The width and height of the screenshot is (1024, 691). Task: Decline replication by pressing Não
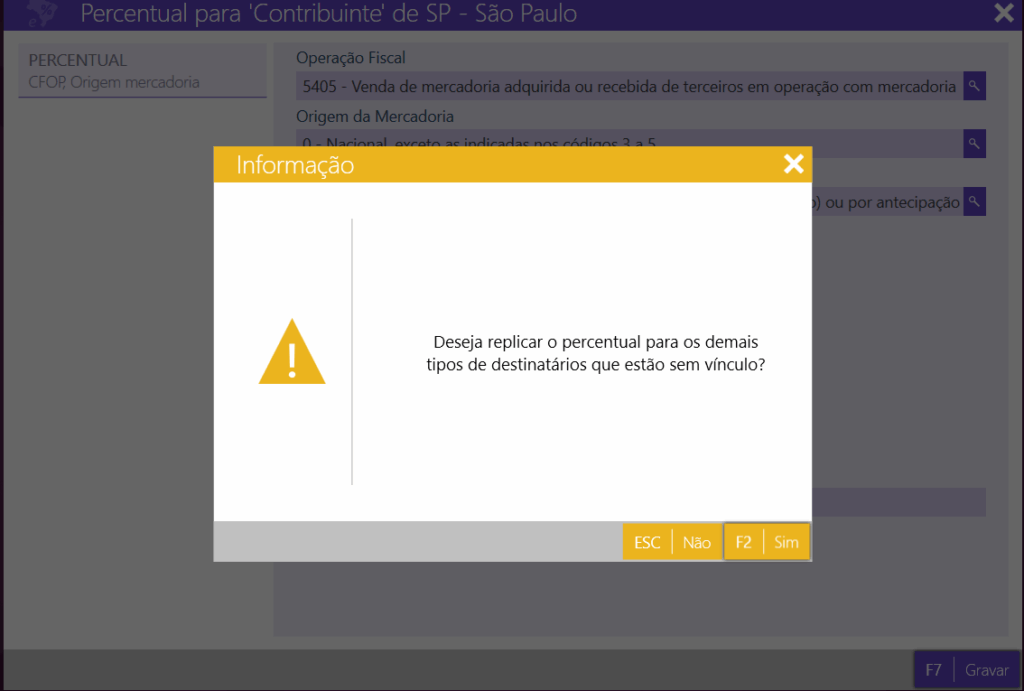pyautogui.click(x=696, y=542)
